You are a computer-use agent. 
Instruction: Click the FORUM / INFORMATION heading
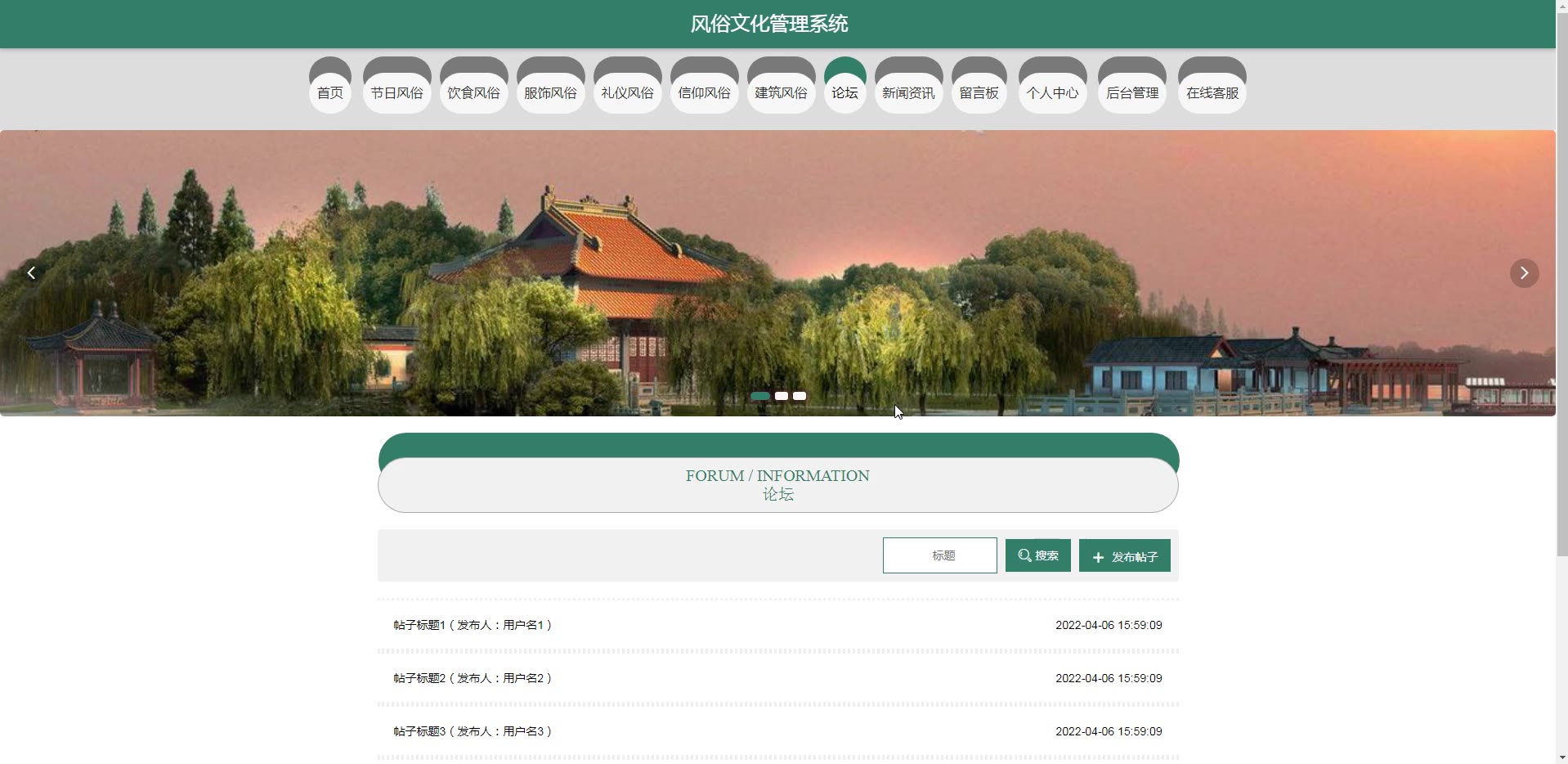[x=777, y=475]
